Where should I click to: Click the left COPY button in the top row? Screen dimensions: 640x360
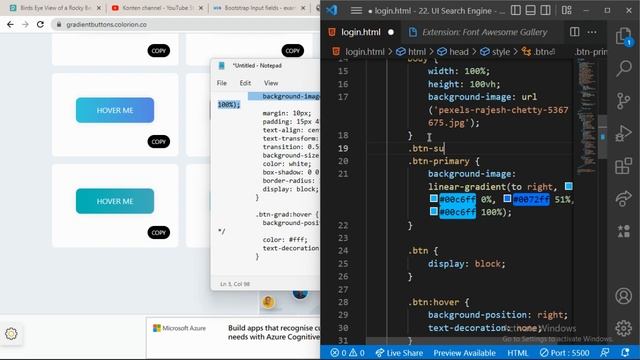coord(158,51)
